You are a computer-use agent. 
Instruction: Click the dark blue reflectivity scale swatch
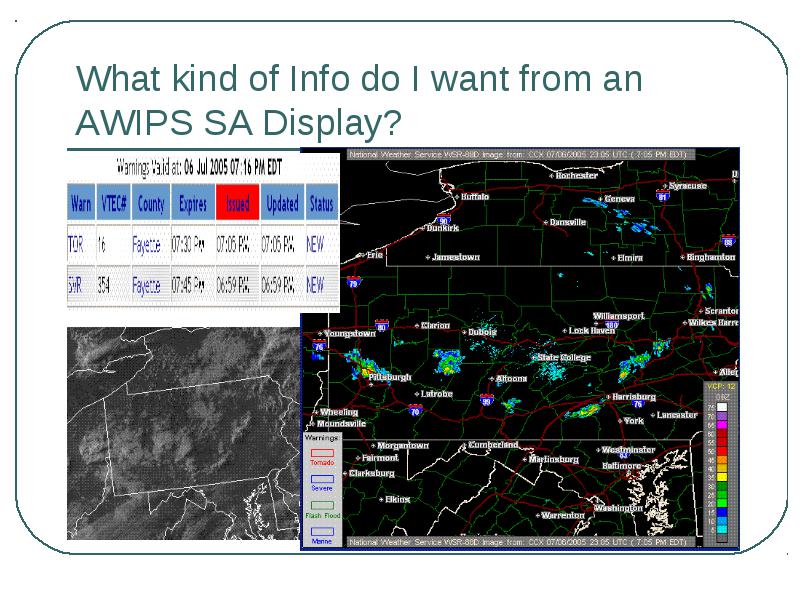(722, 512)
